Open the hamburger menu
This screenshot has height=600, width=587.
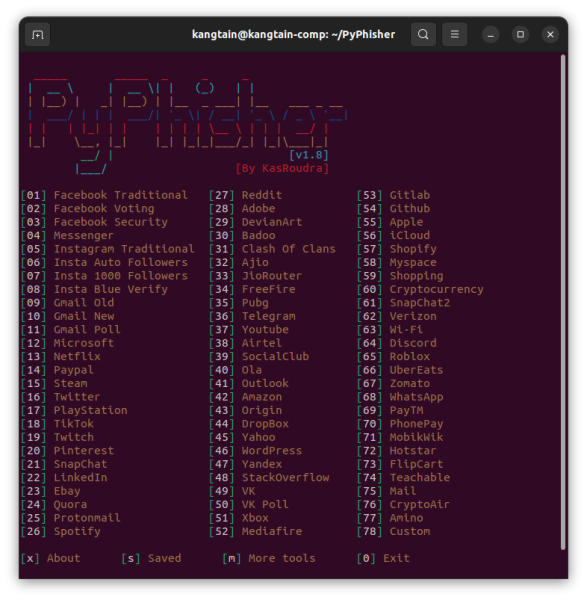tap(454, 34)
